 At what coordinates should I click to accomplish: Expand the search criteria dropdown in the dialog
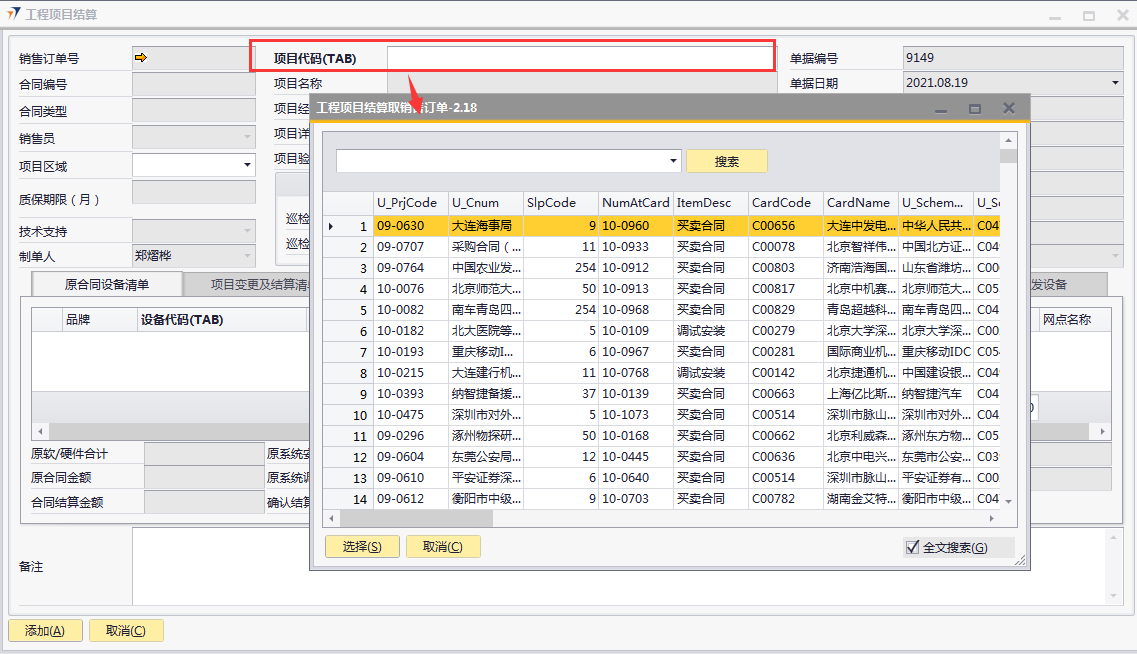[x=673, y=161]
